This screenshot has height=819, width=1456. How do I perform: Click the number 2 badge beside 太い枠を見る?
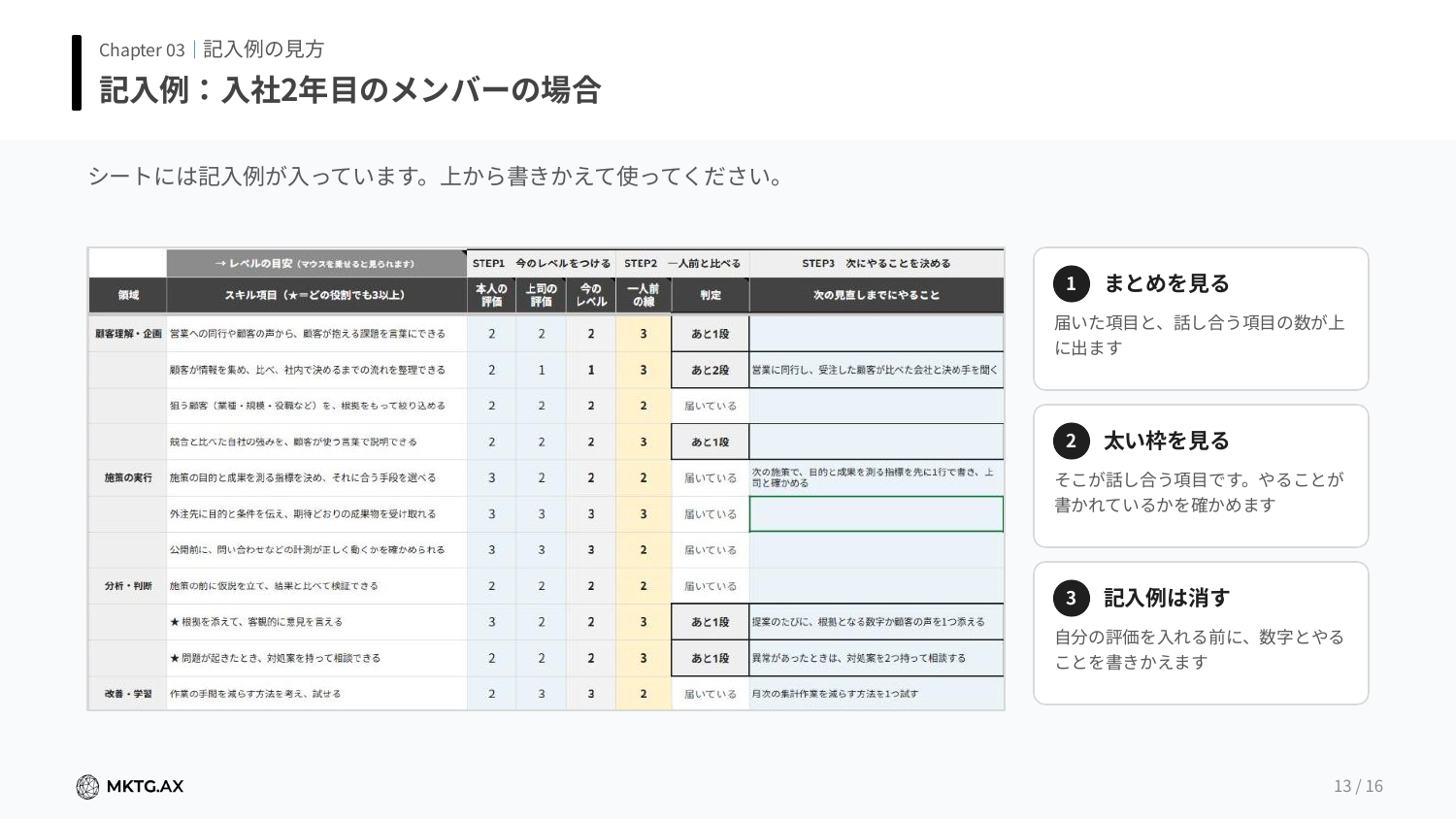pos(1071,441)
